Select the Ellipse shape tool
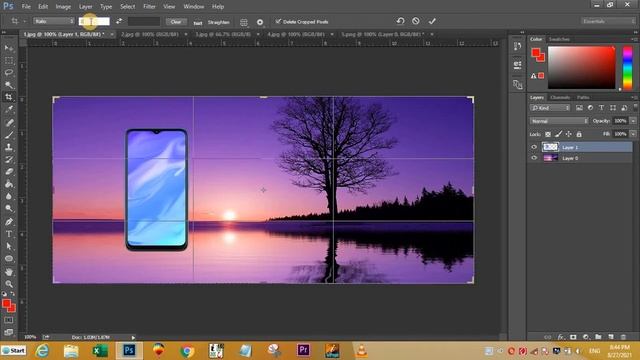Viewport: 640px width, 360px height. pyautogui.click(x=9, y=259)
